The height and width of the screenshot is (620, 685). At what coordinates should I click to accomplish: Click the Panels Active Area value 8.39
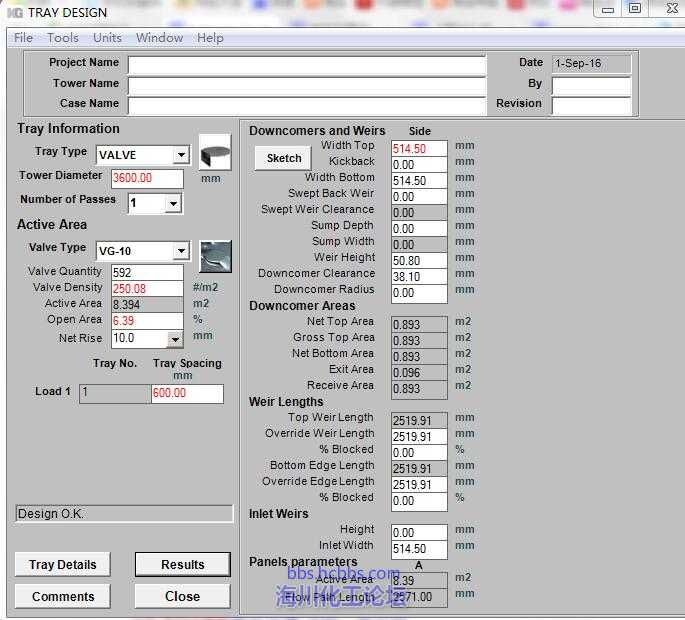(419, 581)
